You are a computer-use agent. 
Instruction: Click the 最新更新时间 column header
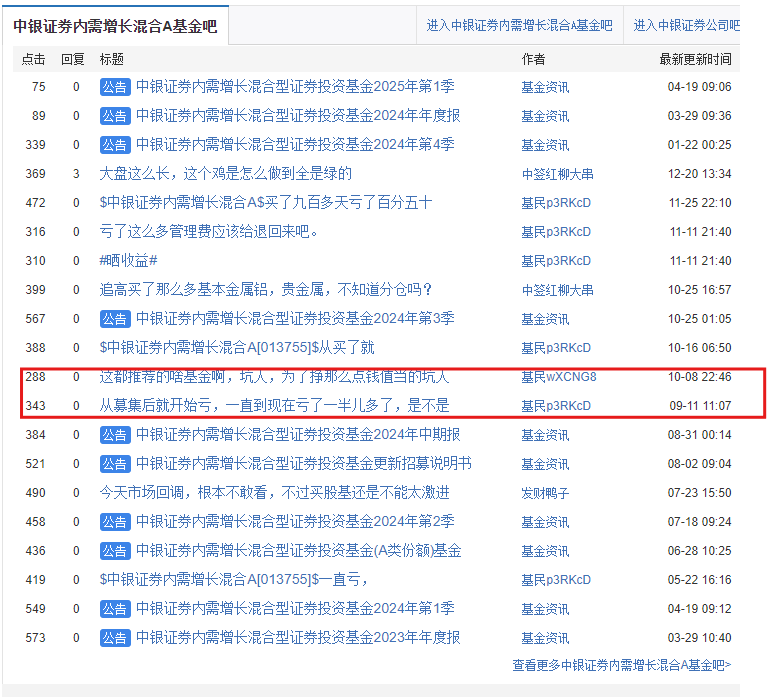pos(696,59)
